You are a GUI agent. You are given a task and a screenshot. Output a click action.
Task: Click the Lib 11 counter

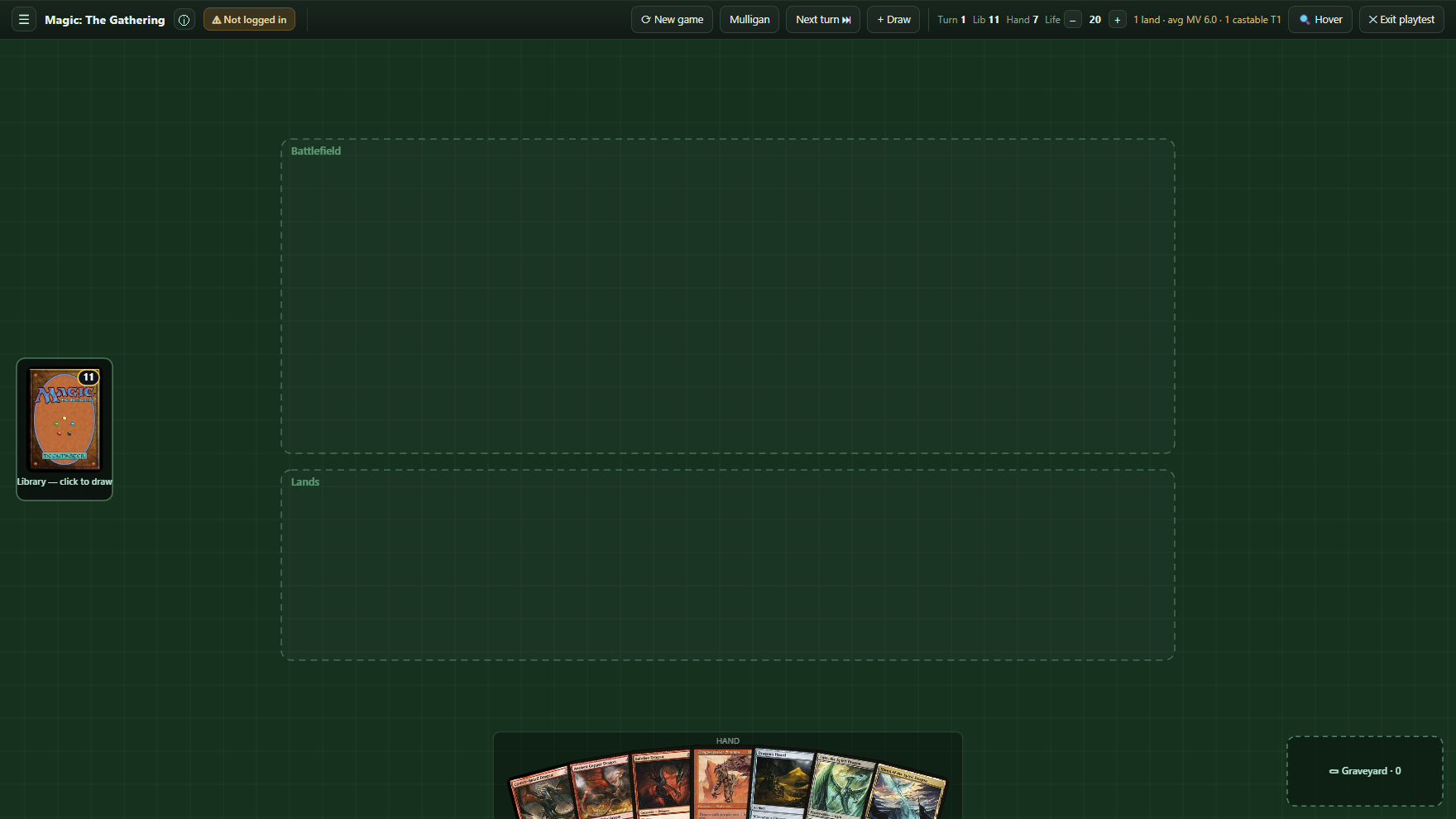pyautogui.click(x=986, y=20)
